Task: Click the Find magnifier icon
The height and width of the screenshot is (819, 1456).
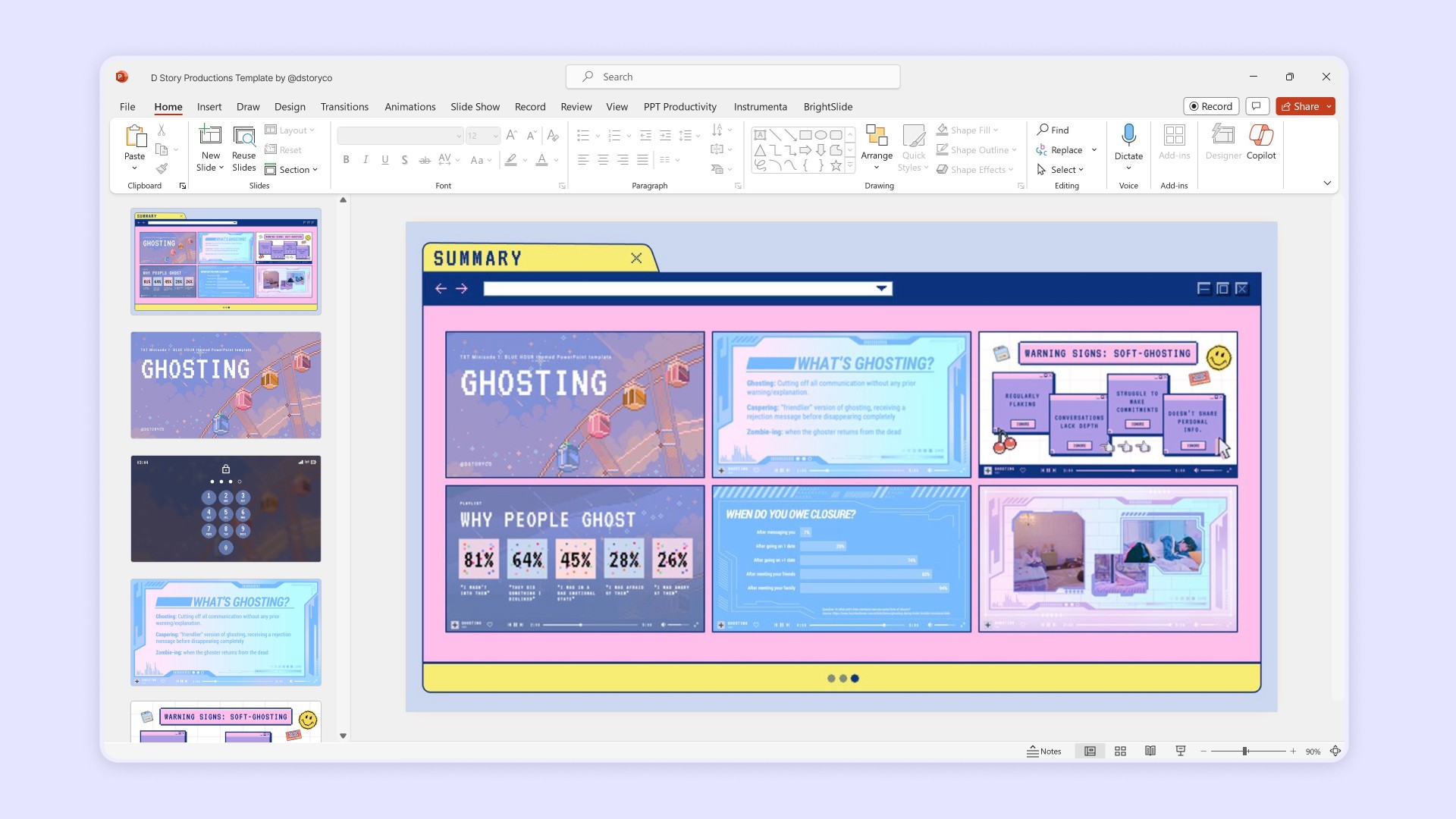Action: click(x=1043, y=130)
